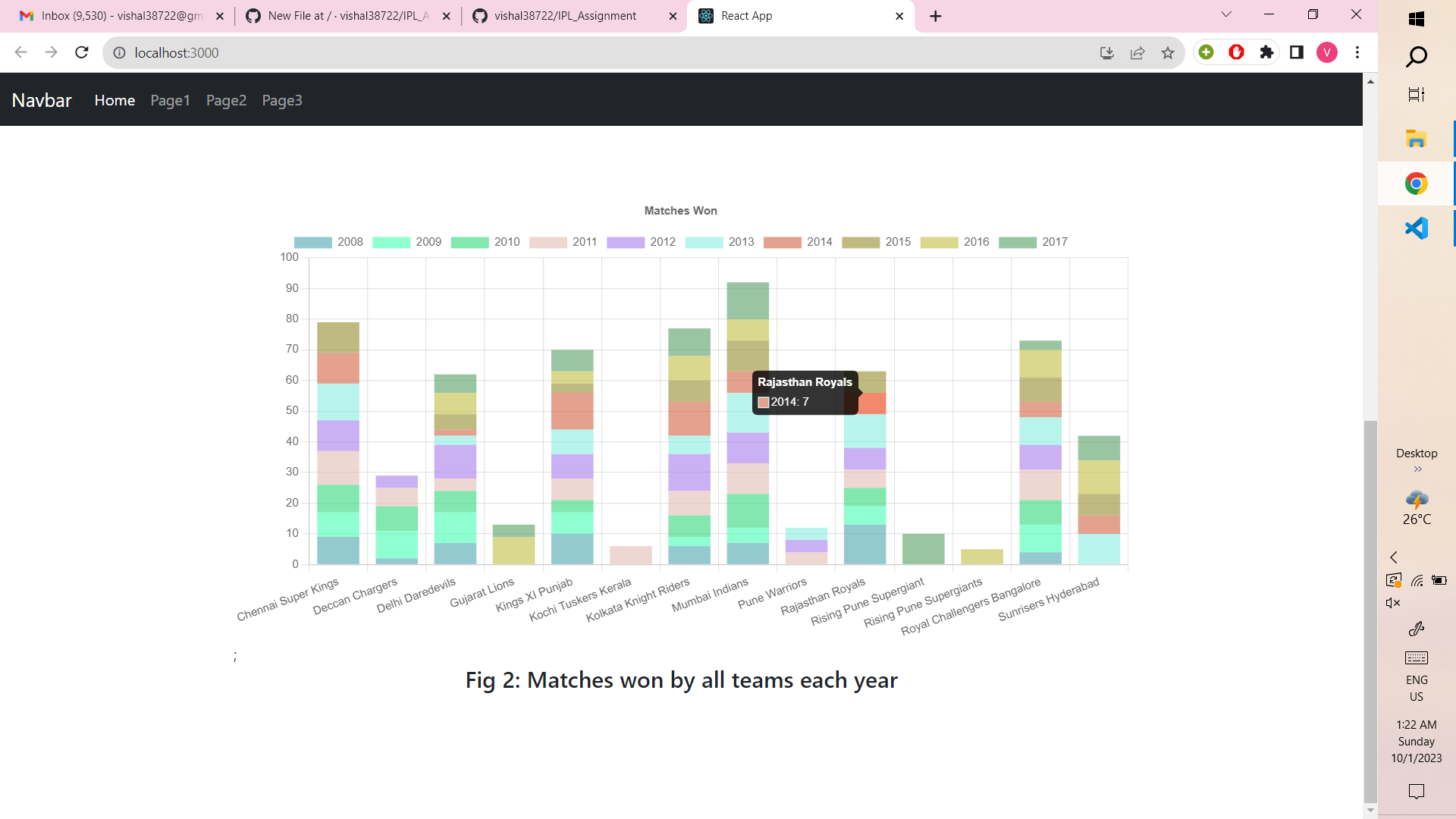This screenshot has height=819, width=1456.
Task: Open the tab search dropdown chevron
Action: coord(1226,14)
